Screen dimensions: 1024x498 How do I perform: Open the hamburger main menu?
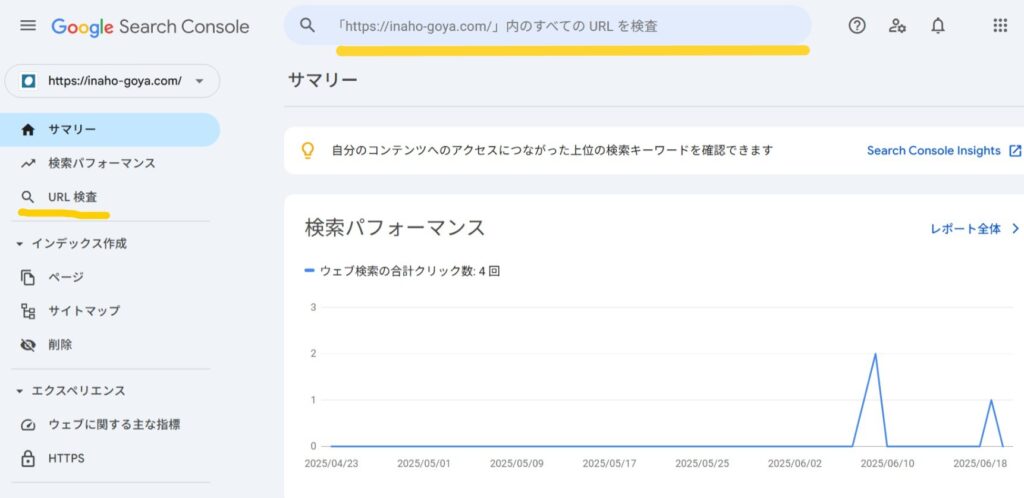point(28,26)
